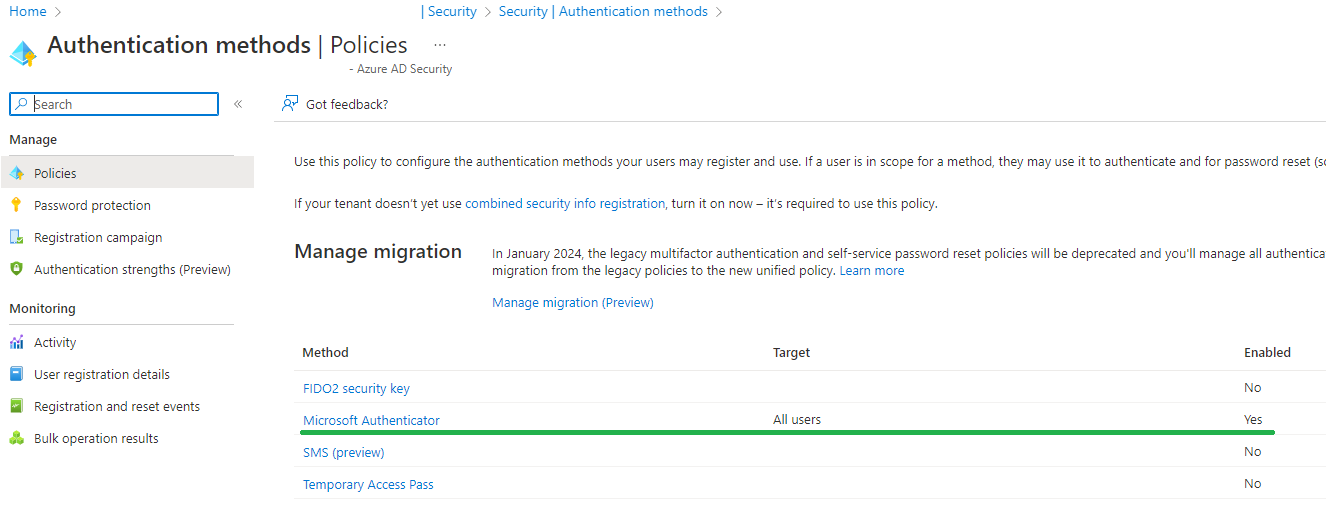
Task: Click the User registration details icon
Action: [16, 374]
